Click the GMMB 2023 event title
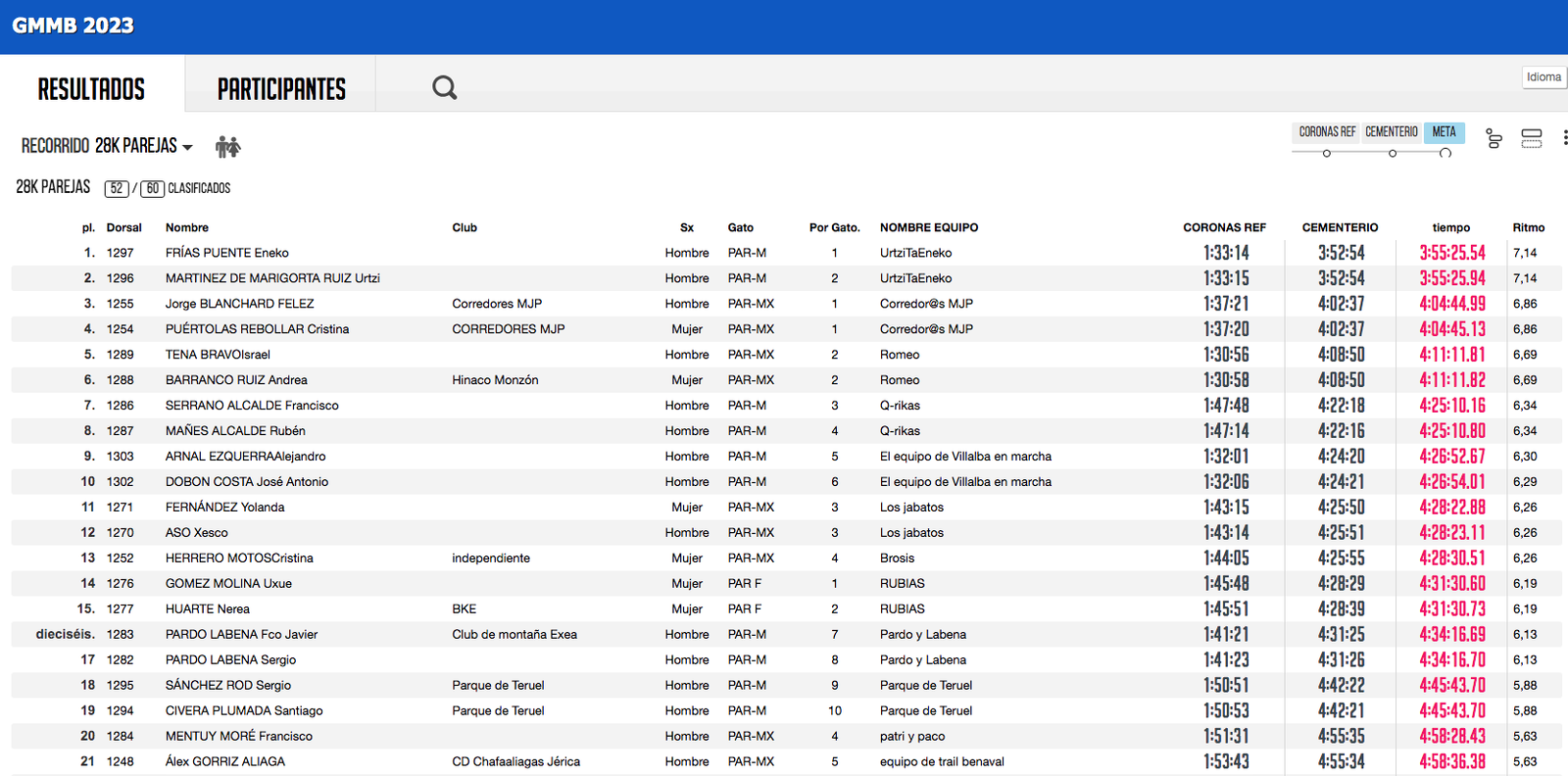The width and height of the screenshot is (1568, 776). click(x=73, y=25)
